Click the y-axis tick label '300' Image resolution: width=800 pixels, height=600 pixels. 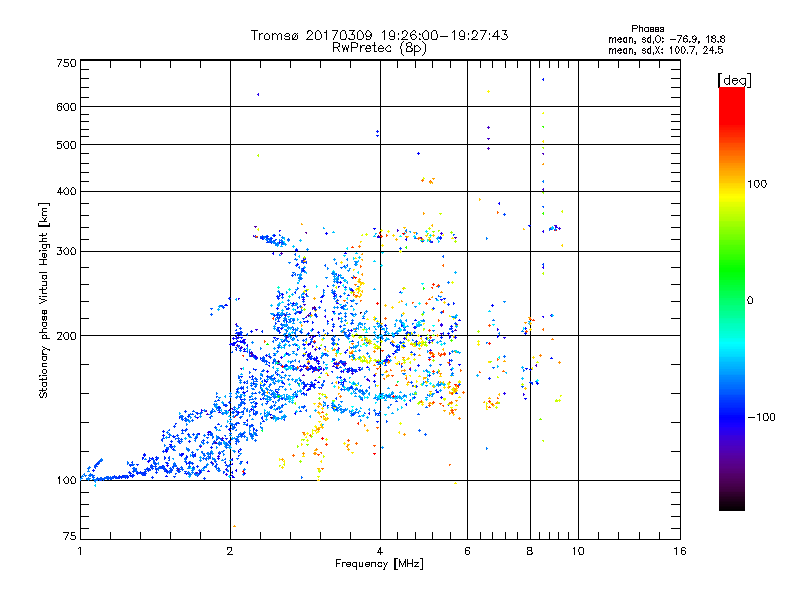pyautogui.click(x=66, y=251)
